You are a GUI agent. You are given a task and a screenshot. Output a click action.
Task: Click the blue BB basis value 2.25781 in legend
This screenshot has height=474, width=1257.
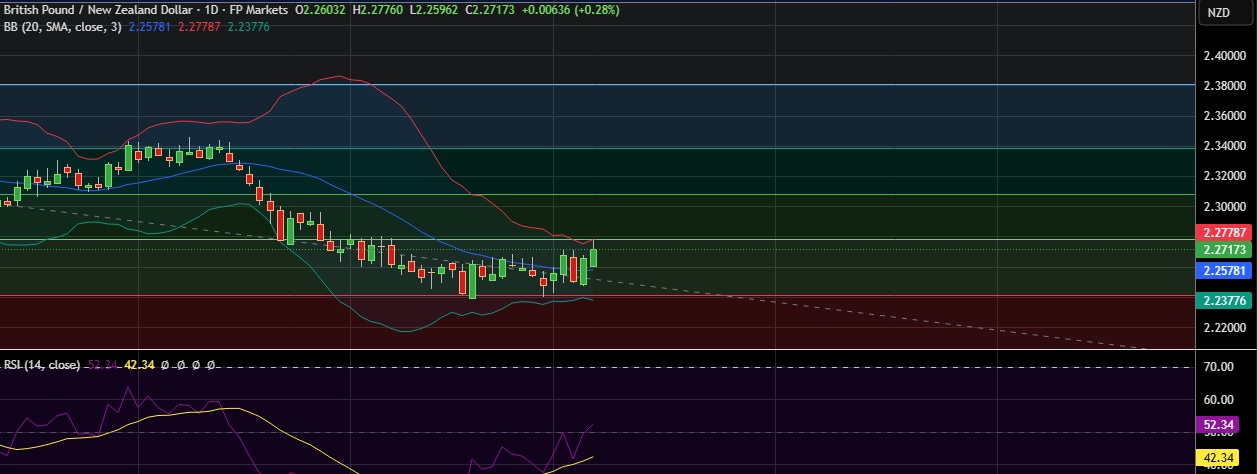(x=150, y=27)
